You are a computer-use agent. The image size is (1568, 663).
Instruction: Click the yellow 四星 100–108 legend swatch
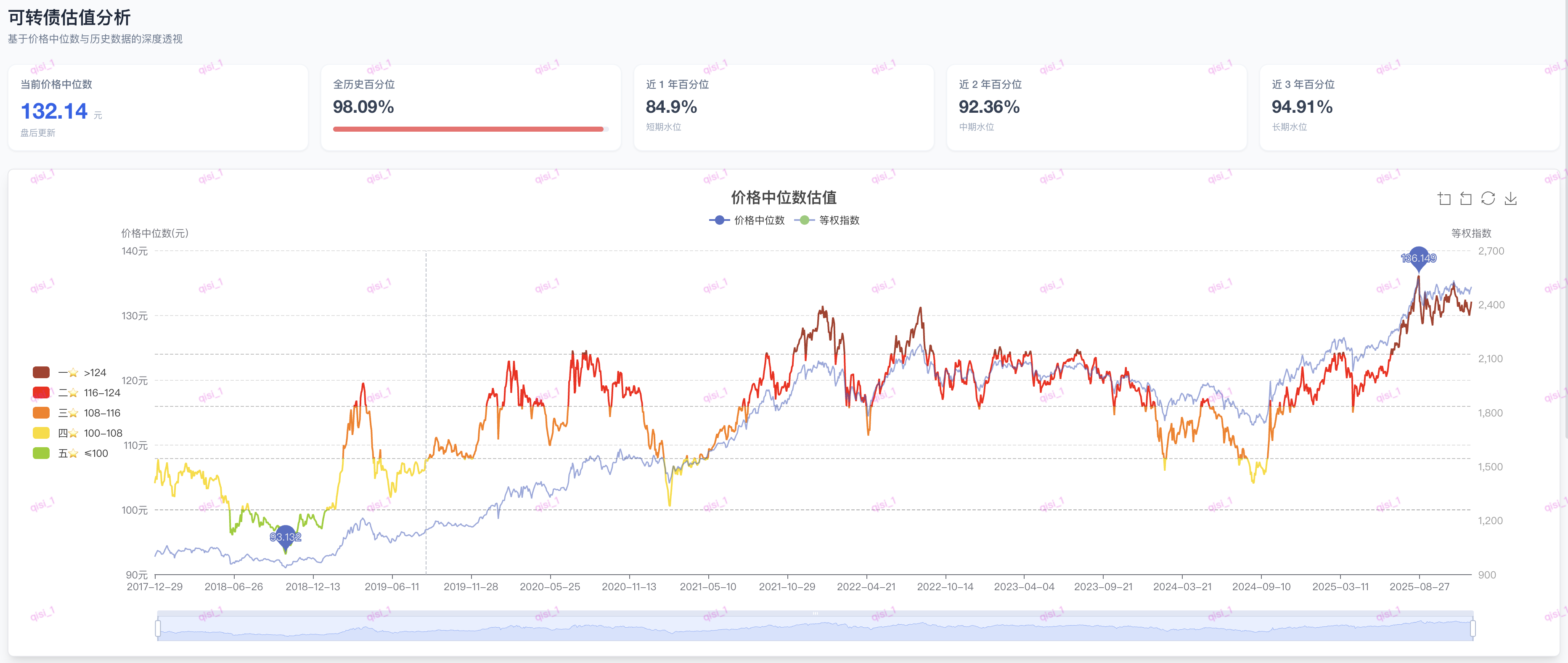(x=41, y=433)
